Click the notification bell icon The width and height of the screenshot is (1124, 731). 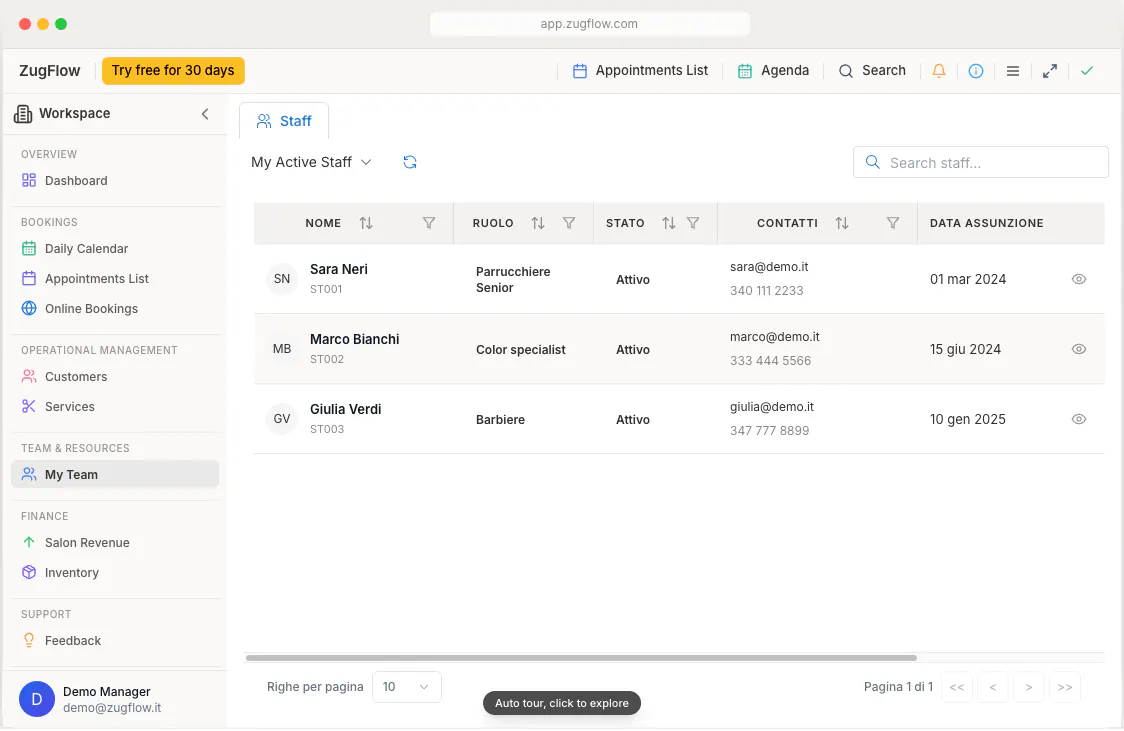click(x=938, y=71)
